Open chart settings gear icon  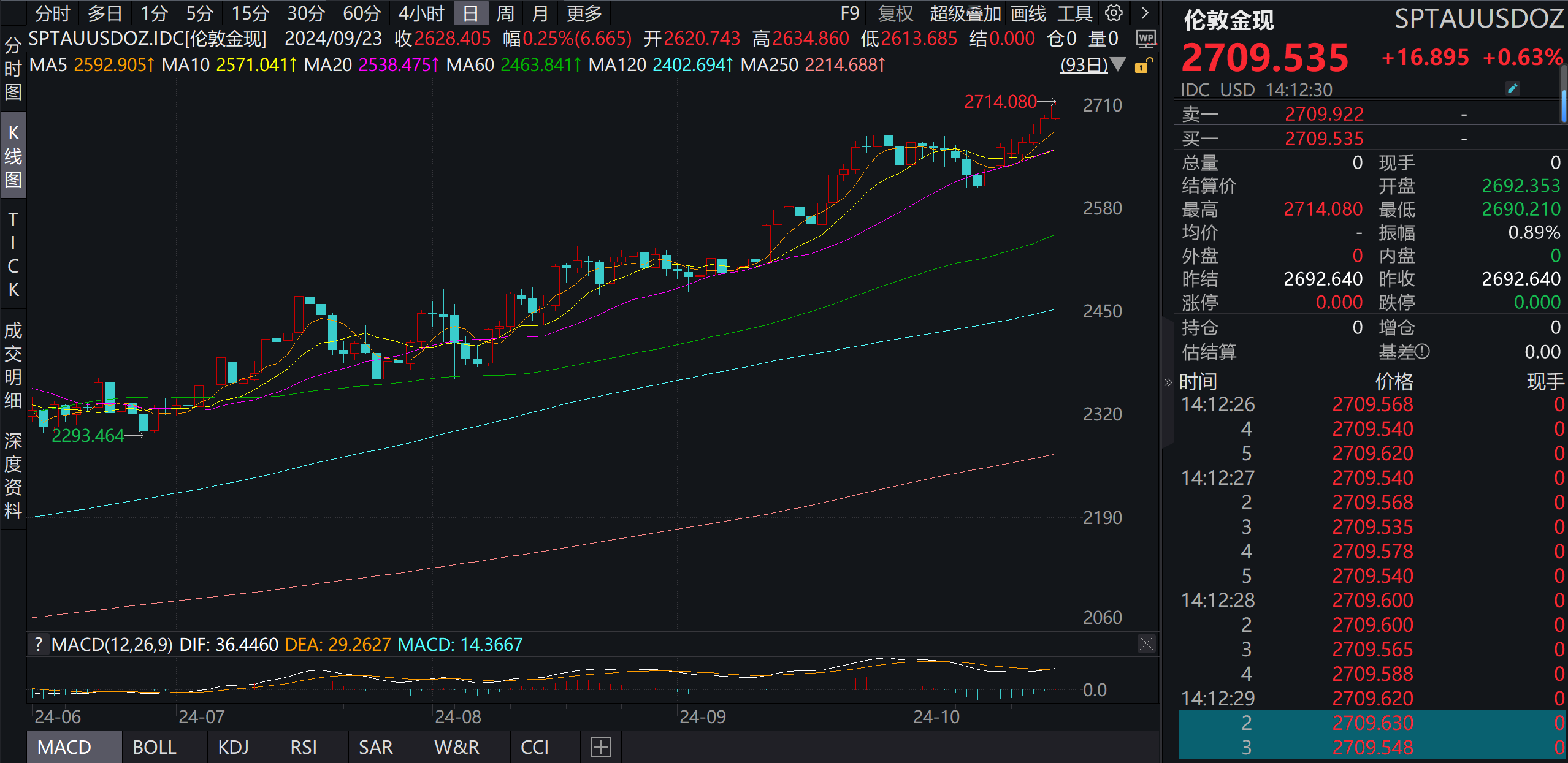point(1114,13)
